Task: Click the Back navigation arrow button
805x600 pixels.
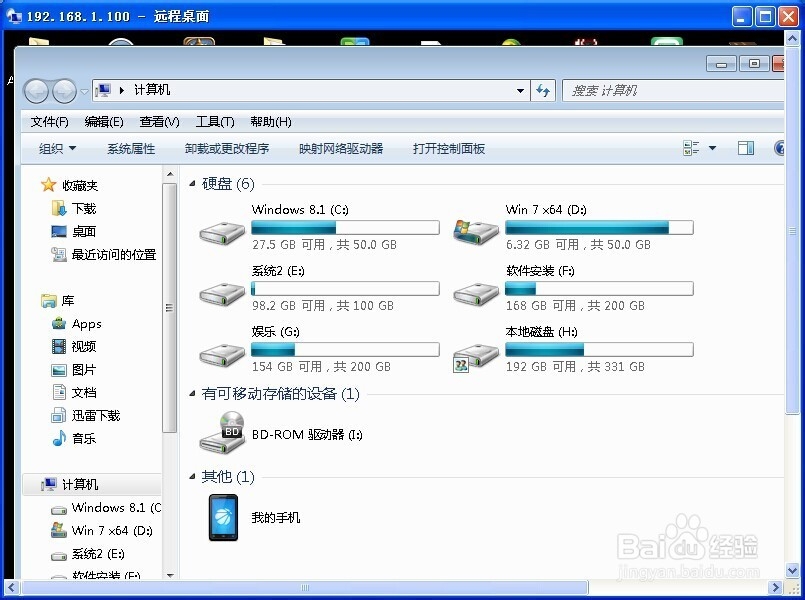Action: coord(36,91)
